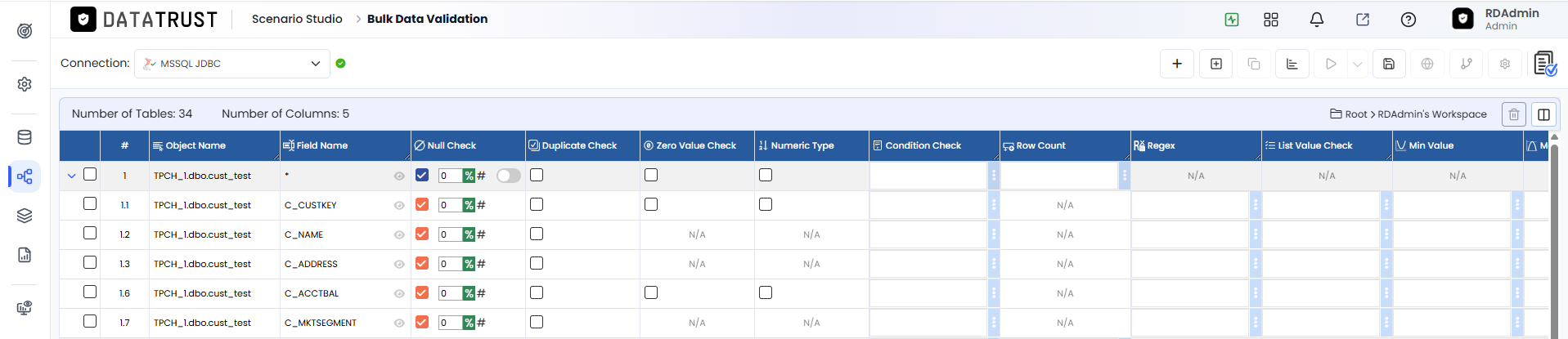Open the external link icon in header
Viewport: 1568px width, 339px height.
pyautogui.click(x=1362, y=20)
